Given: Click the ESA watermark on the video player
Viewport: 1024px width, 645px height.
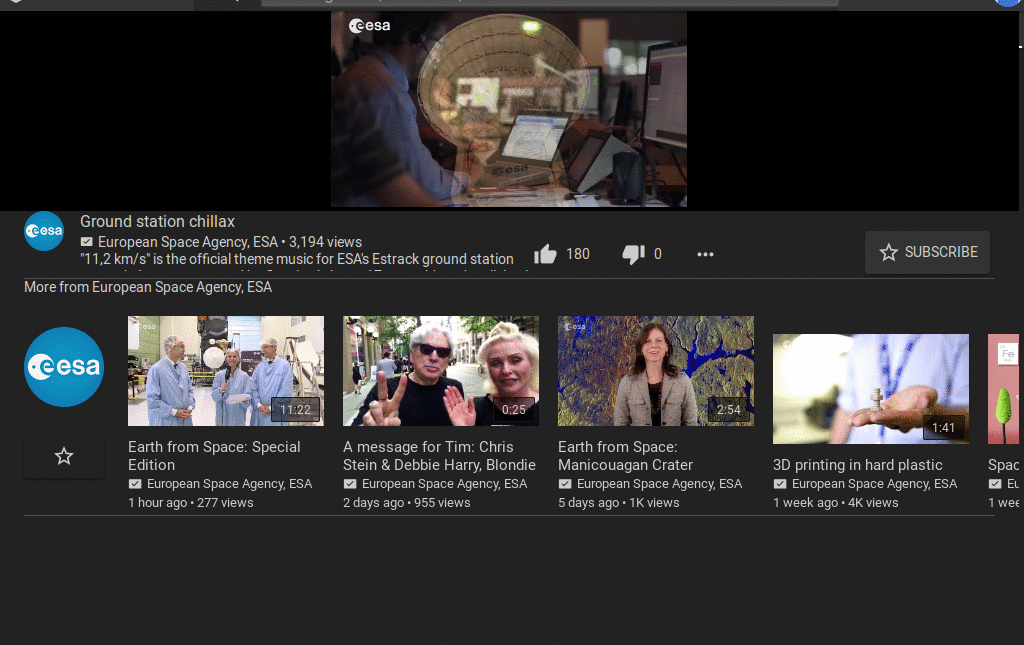Looking at the screenshot, I should coord(369,26).
